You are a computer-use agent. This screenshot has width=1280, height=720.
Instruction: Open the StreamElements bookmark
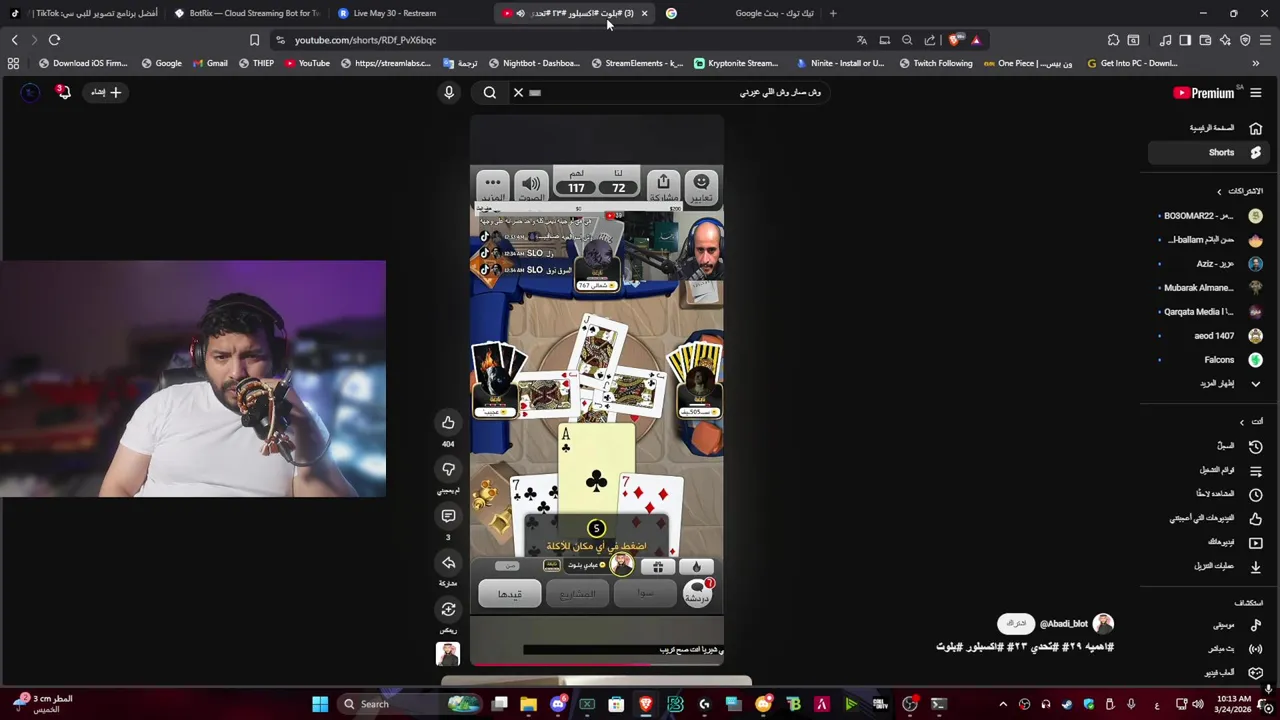pos(636,63)
